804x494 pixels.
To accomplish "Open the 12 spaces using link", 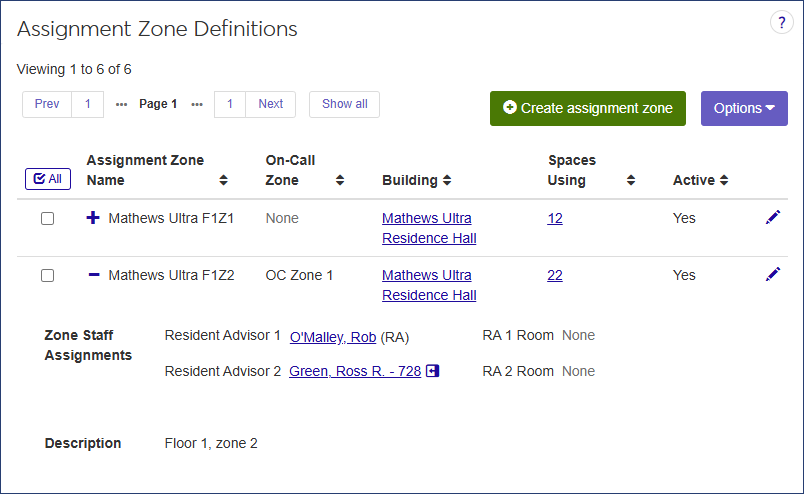I will [x=555, y=219].
